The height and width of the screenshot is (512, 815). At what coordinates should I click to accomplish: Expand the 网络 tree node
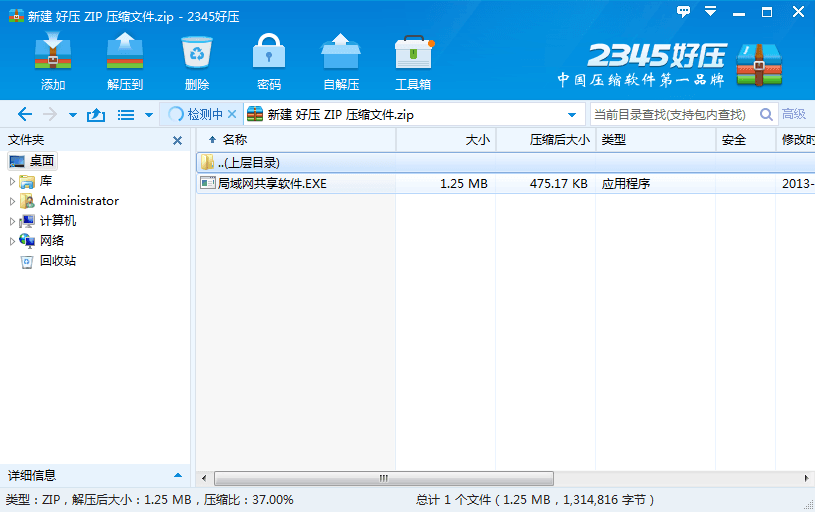[x=12, y=241]
